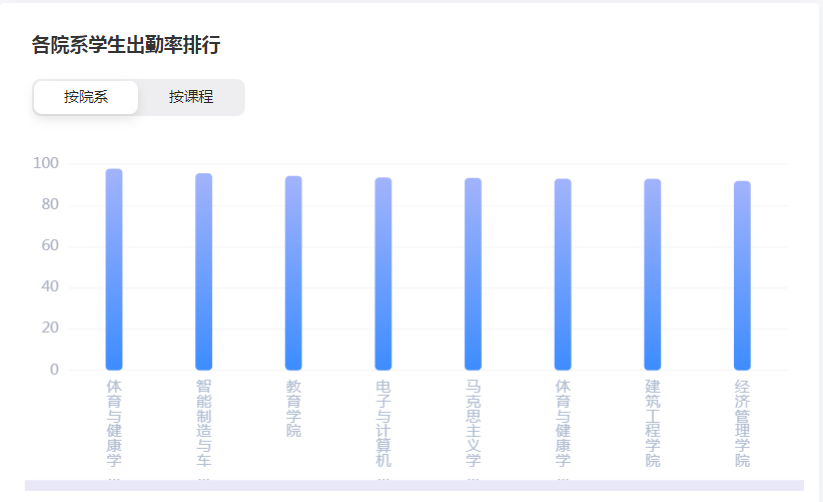Click the 电子与计算机 bar

[x=383, y=274]
